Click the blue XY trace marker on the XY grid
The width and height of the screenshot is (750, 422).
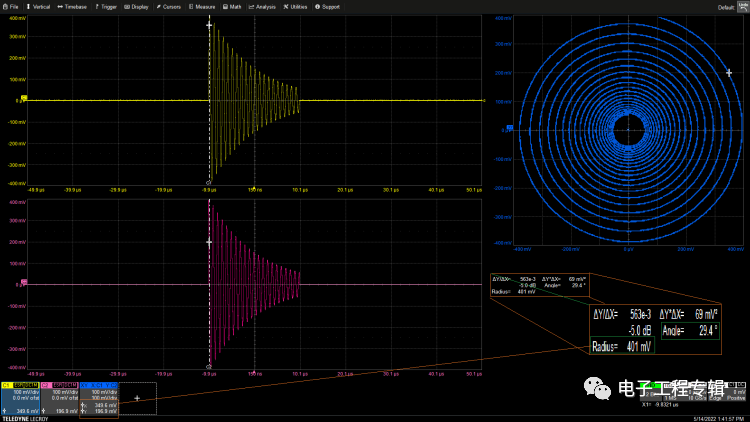(x=510, y=128)
